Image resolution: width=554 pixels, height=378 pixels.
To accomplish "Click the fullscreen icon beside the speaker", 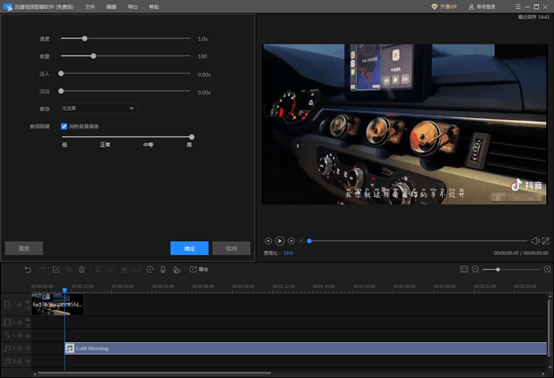I will [x=546, y=241].
